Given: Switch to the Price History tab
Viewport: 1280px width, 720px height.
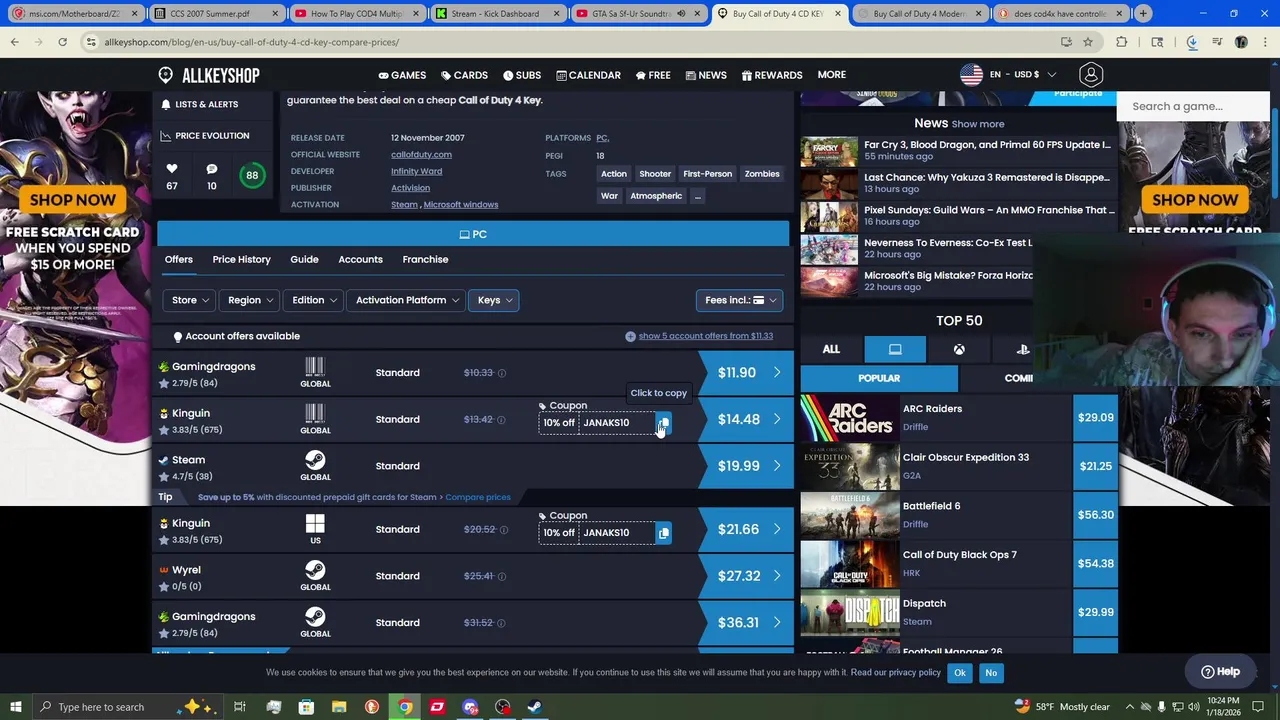Looking at the screenshot, I should pyautogui.click(x=241, y=260).
